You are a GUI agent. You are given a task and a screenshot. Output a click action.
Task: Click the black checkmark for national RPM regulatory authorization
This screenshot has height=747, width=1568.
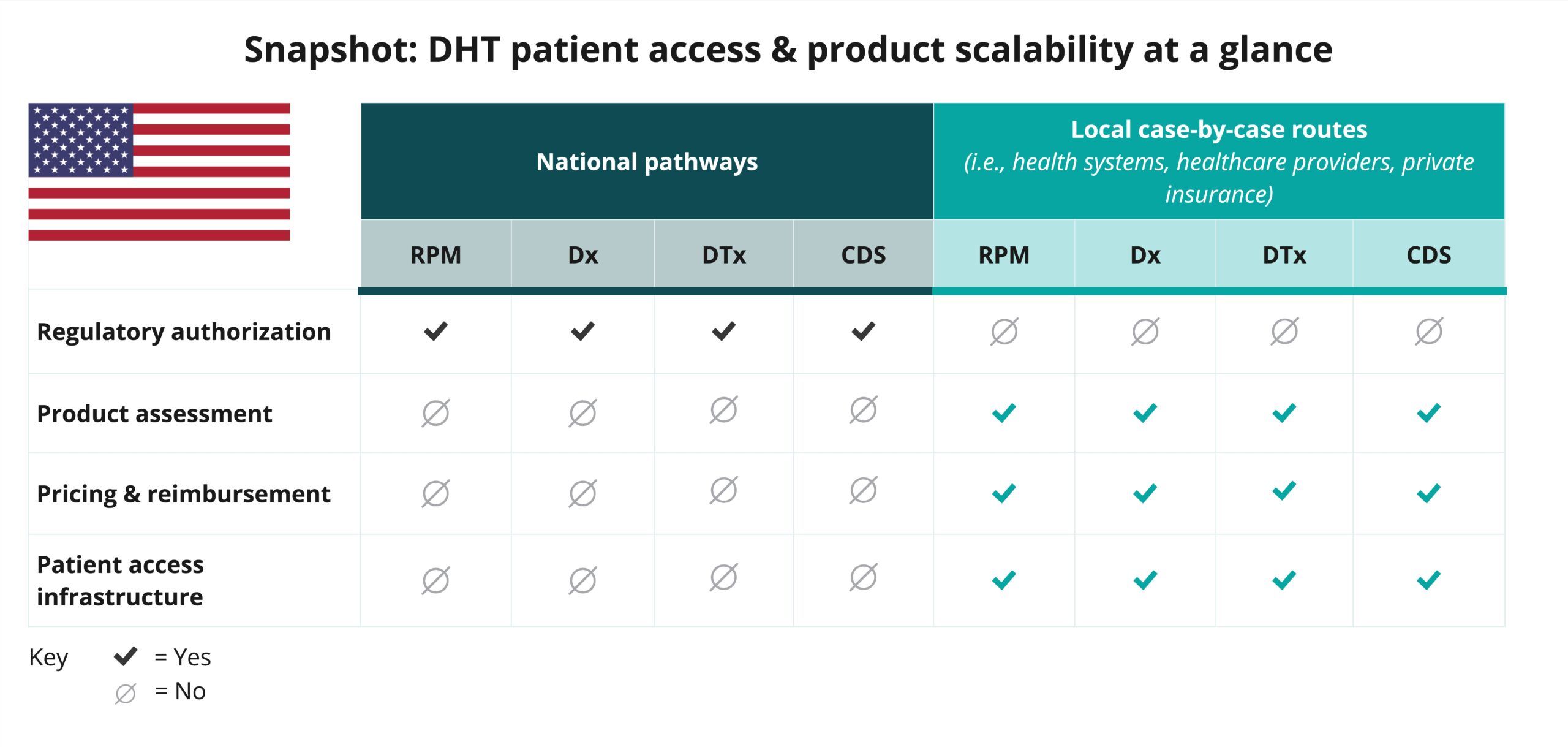(435, 332)
